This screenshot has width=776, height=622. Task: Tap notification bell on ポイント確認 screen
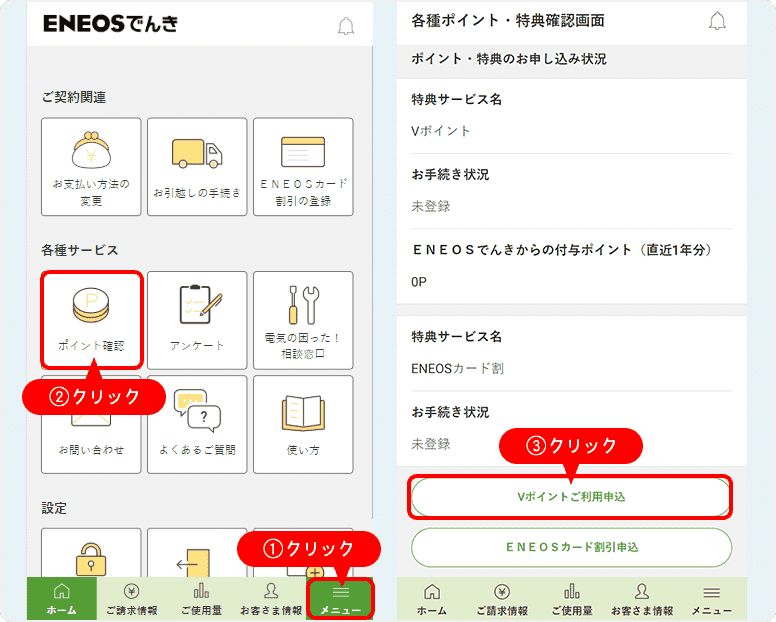point(717,21)
